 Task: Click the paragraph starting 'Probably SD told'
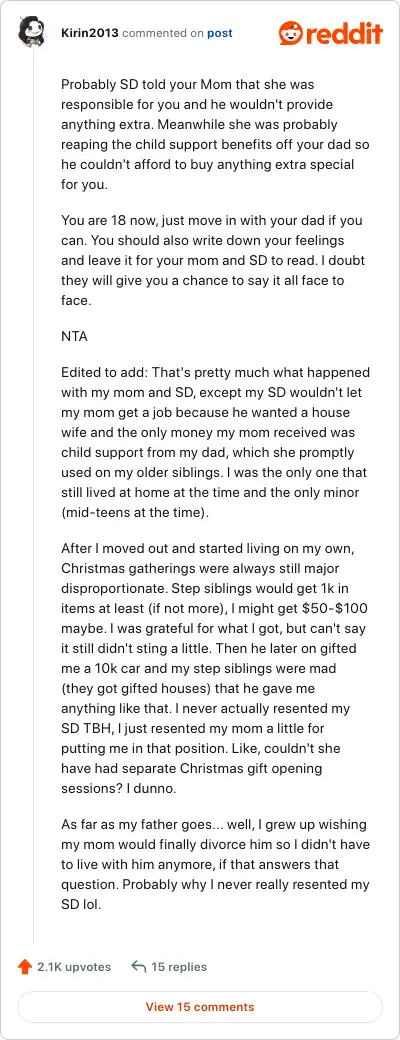tap(216, 135)
